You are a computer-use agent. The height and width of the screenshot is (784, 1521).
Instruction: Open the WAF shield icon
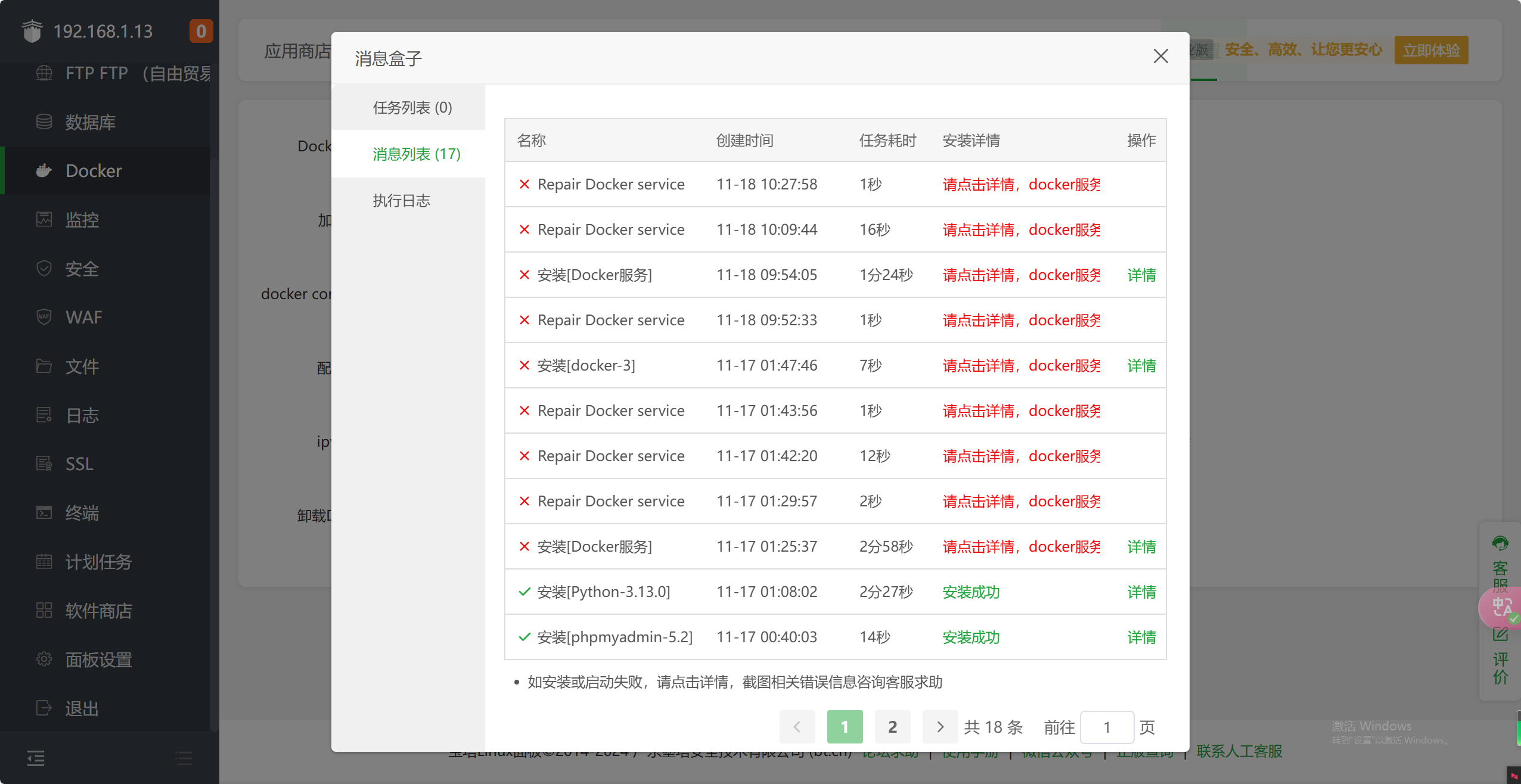click(44, 317)
